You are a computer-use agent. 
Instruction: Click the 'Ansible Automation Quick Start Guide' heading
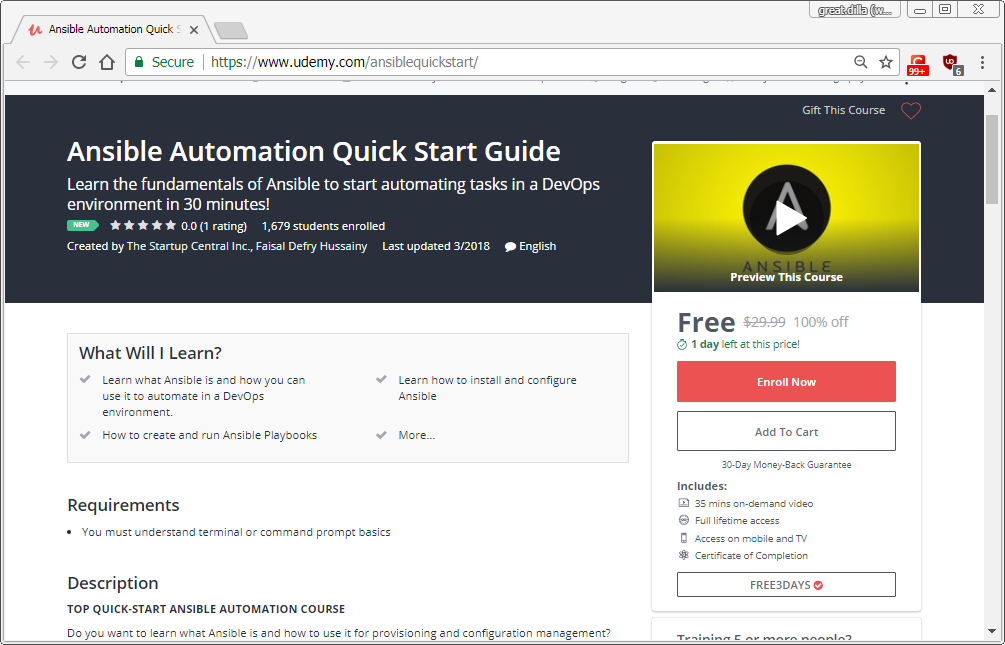[313, 152]
